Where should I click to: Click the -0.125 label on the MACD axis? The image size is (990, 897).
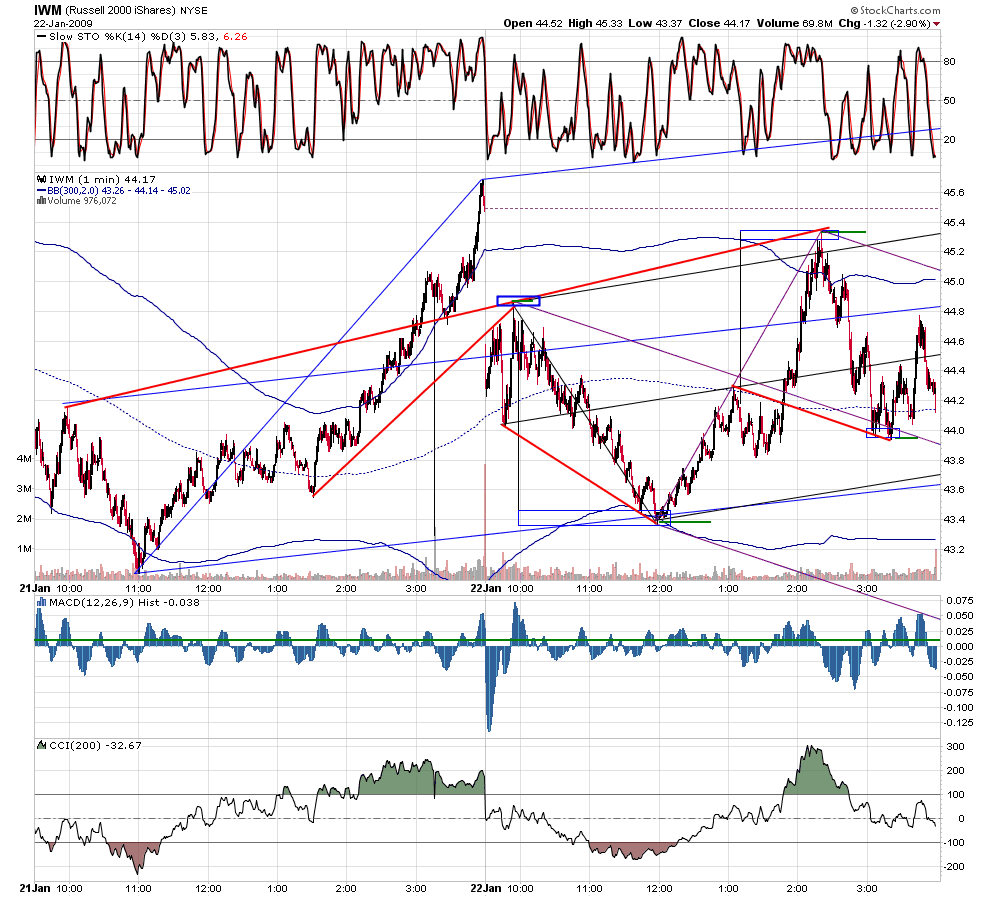[x=958, y=723]
